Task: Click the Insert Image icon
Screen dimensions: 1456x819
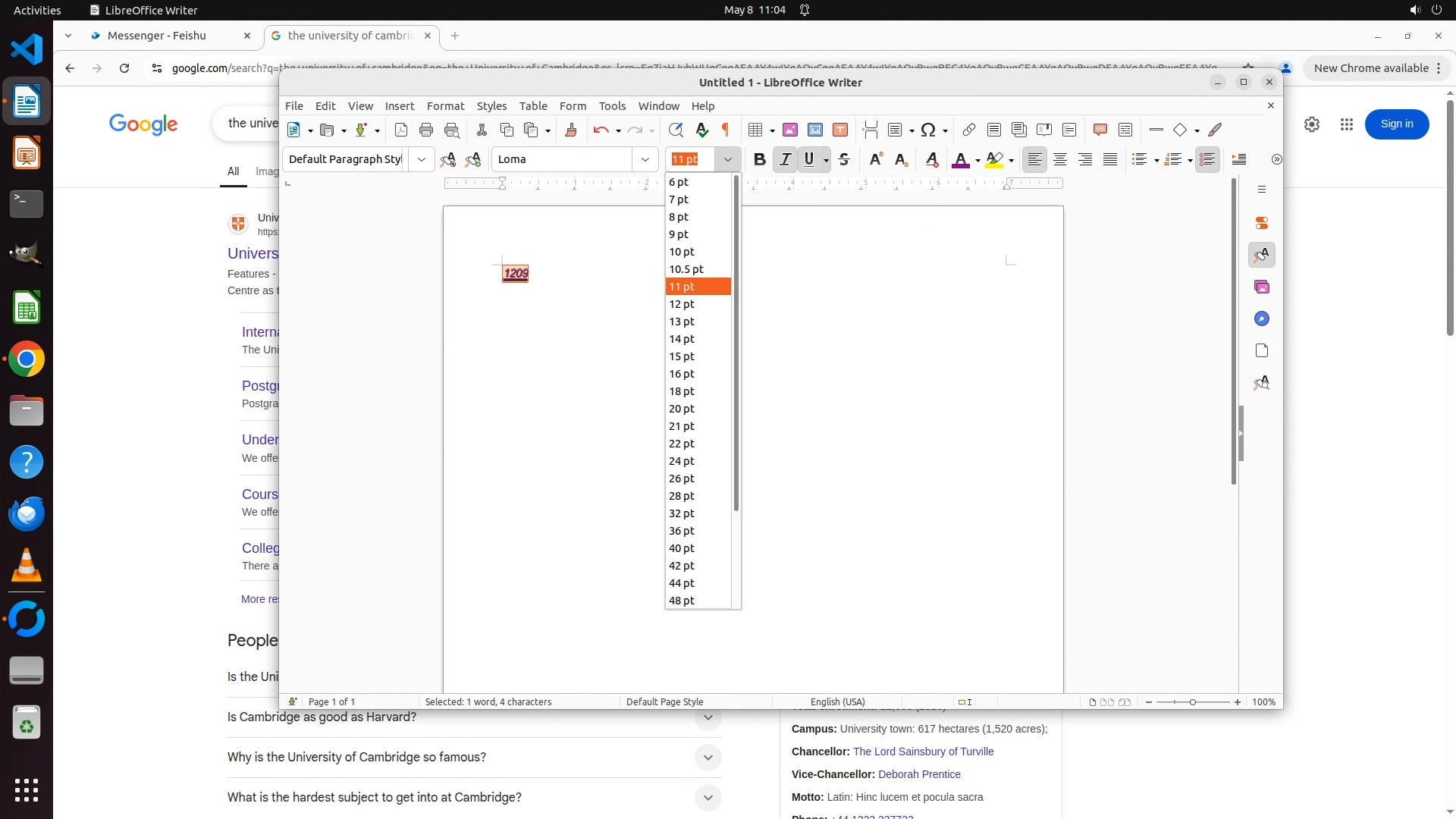Action: point(790,130)
